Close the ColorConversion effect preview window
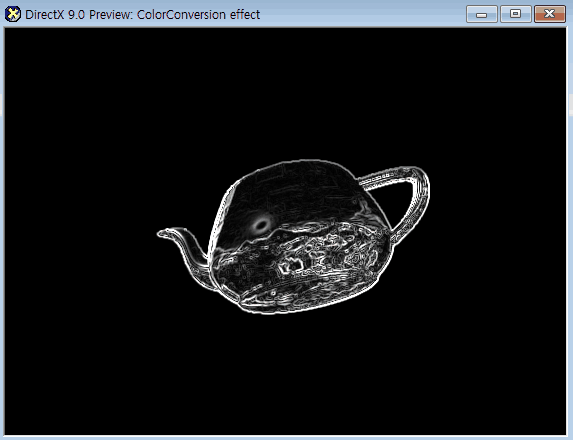Screen dimensions: 573x440 pyautogui.click(x=550, y=14)
